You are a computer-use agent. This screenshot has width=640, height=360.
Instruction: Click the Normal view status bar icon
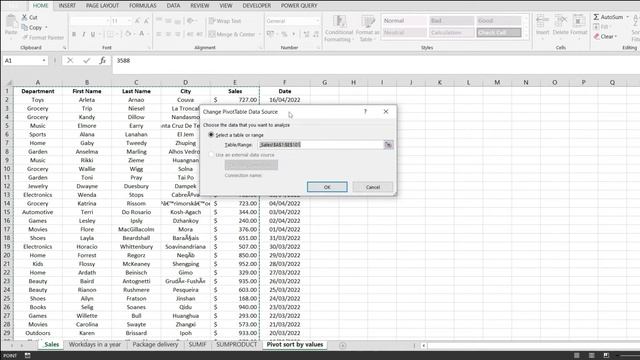576,356
